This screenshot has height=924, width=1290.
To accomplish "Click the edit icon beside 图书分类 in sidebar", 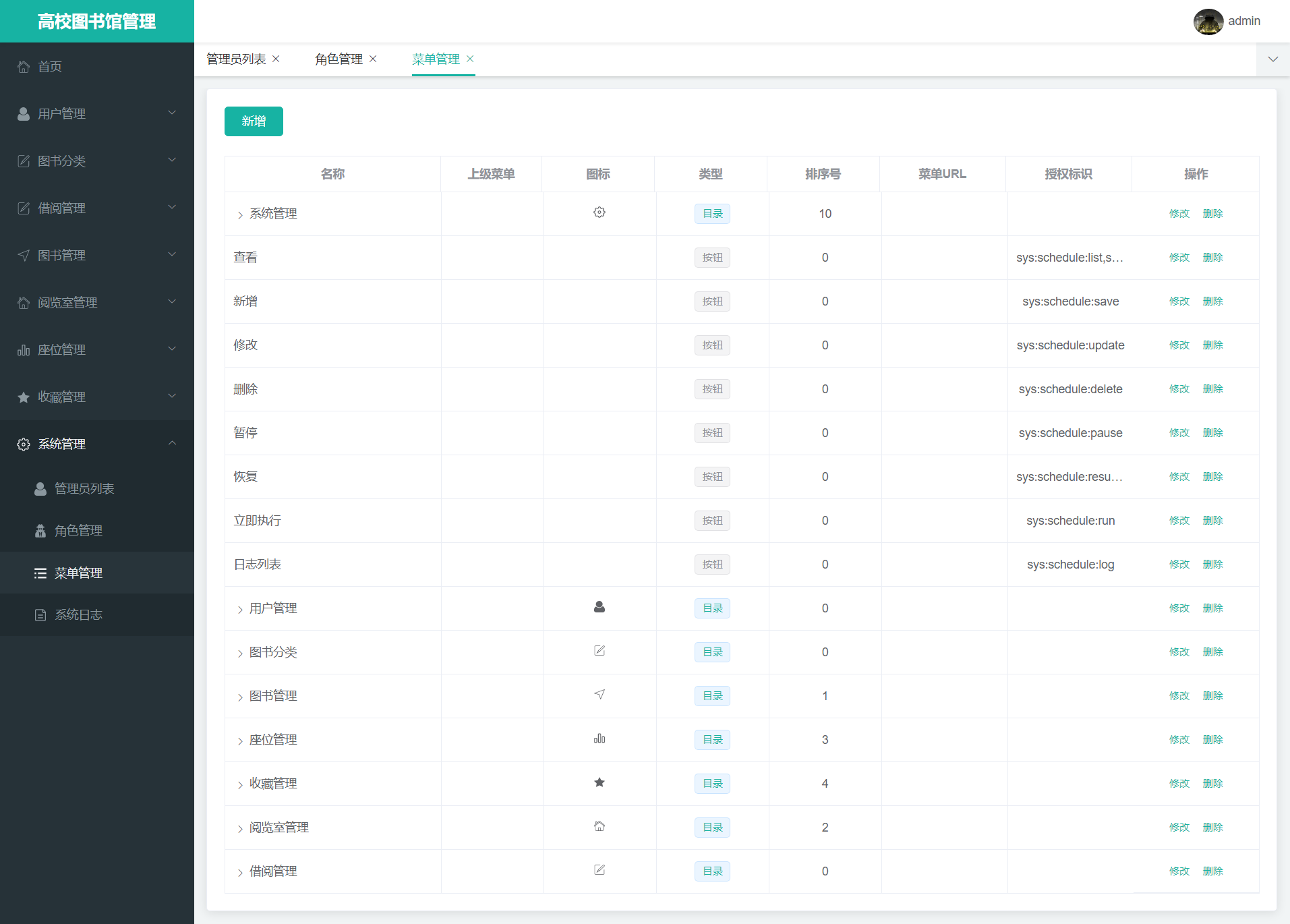I will click(x=24, y=161).
